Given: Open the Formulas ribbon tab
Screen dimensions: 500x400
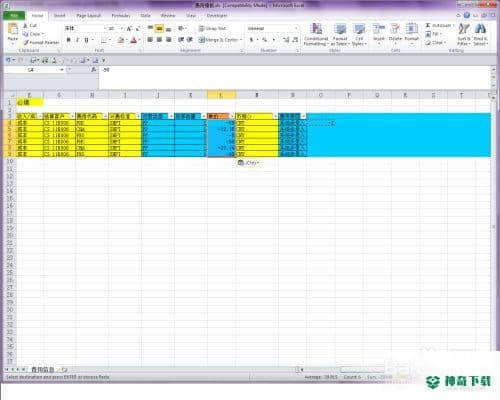Looking at the screenshot, I should point(120,16).
